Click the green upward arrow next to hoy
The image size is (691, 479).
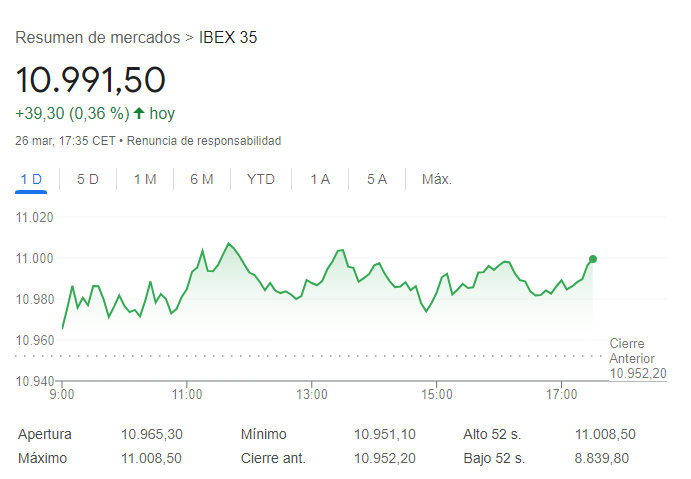[139, 113]
